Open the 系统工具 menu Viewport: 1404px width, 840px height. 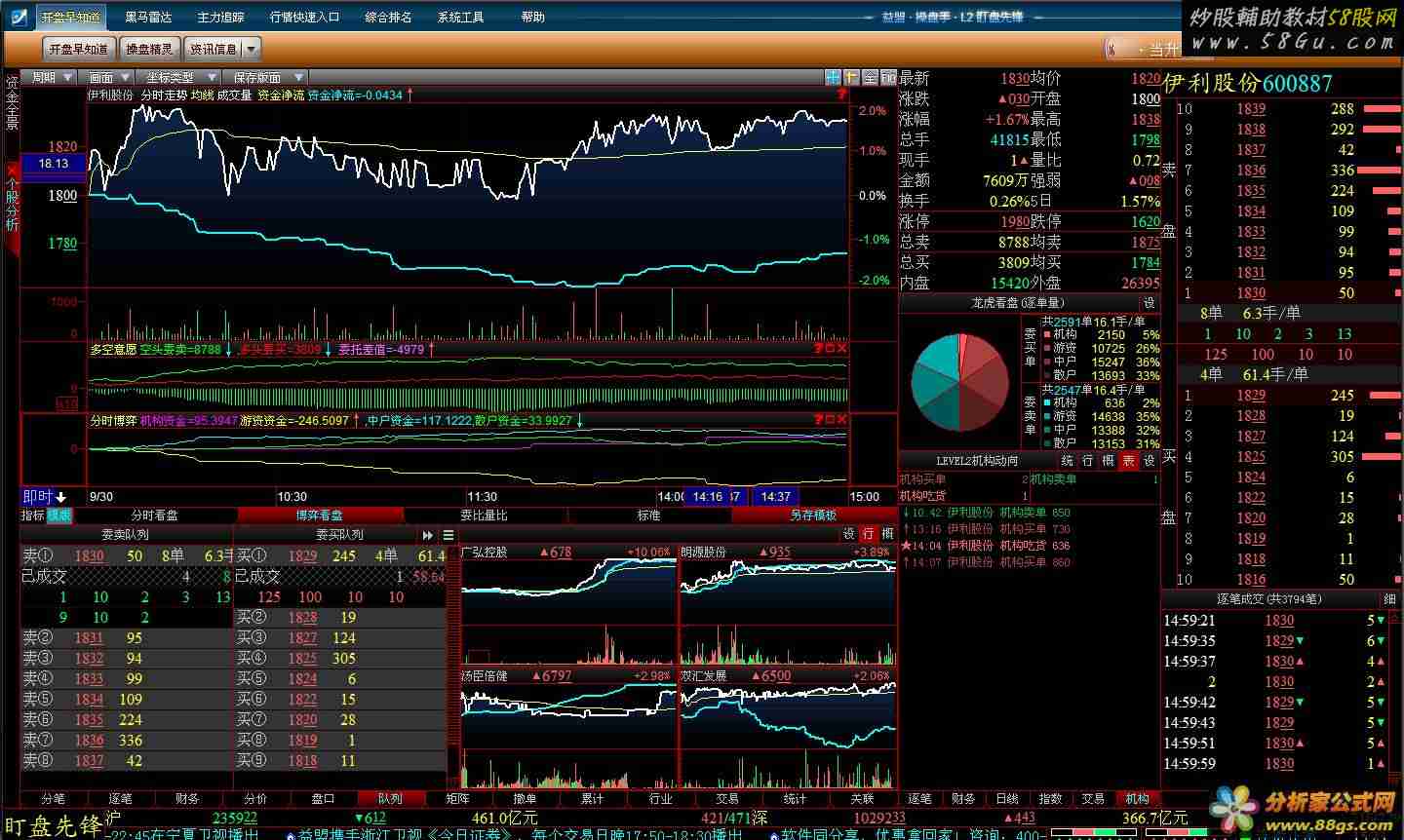click(x=461, y=17)
